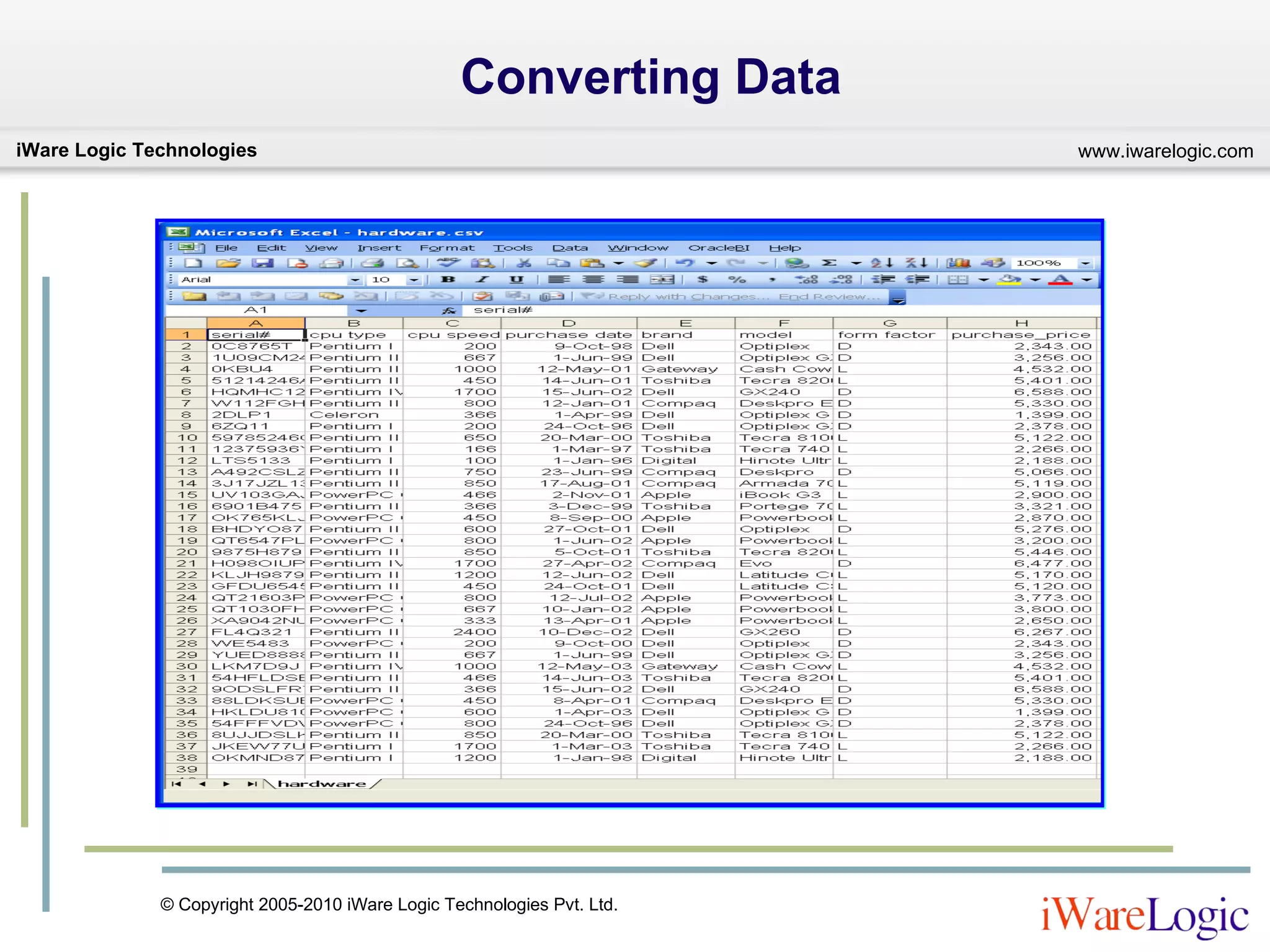Click the A1 Name Box field

[256, 311]
